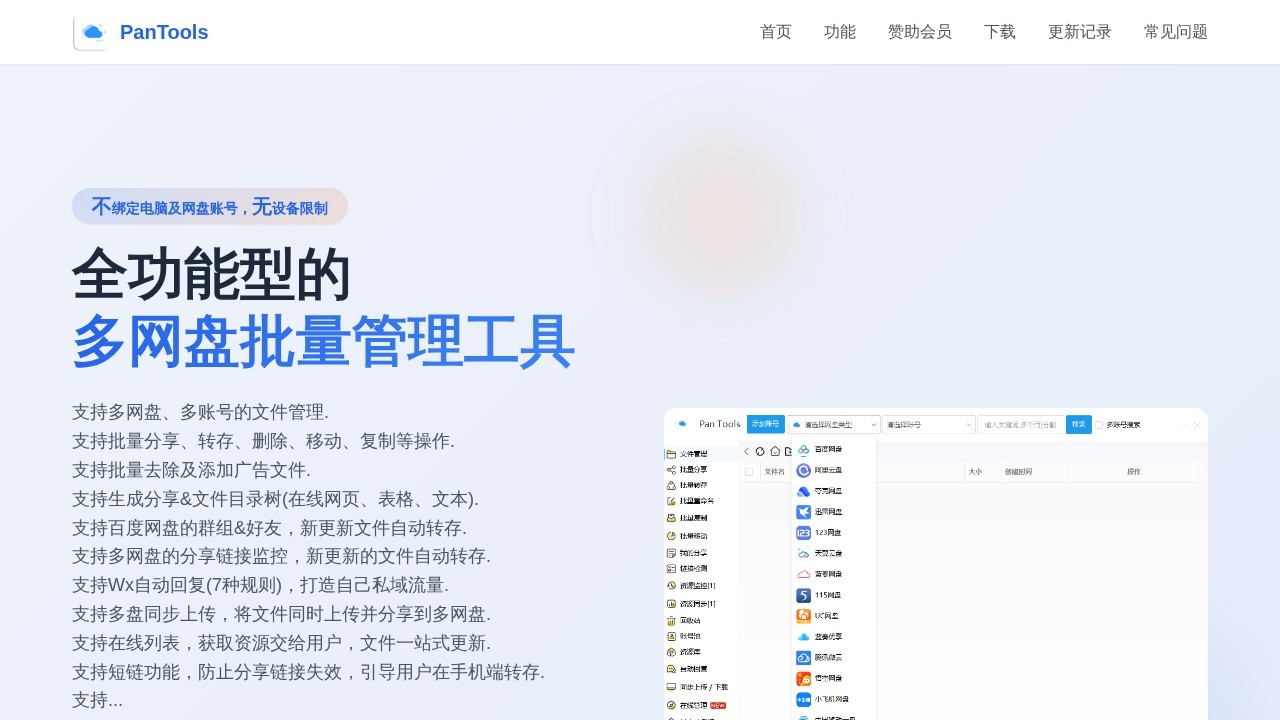Click the 批量转存 icon in the sidebar
Screen dimensions: 1280x720
coord(671,485)
